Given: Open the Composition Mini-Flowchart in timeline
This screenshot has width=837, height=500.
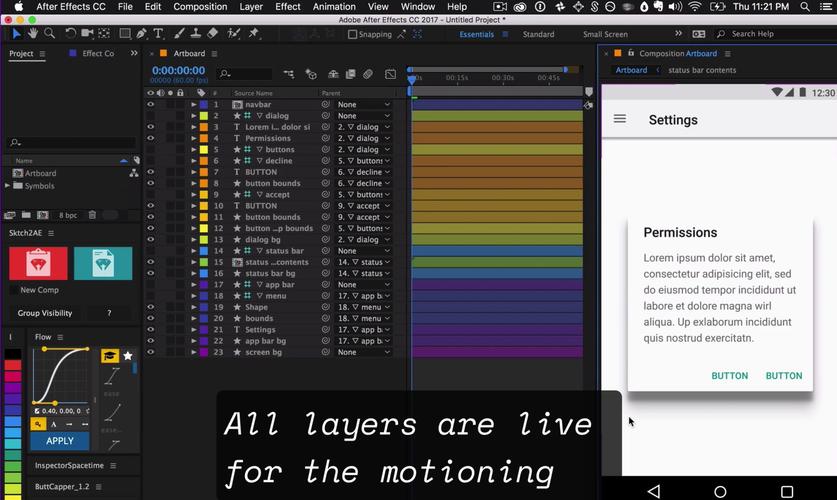Looking at the screenshot, I should pos(289,74).
